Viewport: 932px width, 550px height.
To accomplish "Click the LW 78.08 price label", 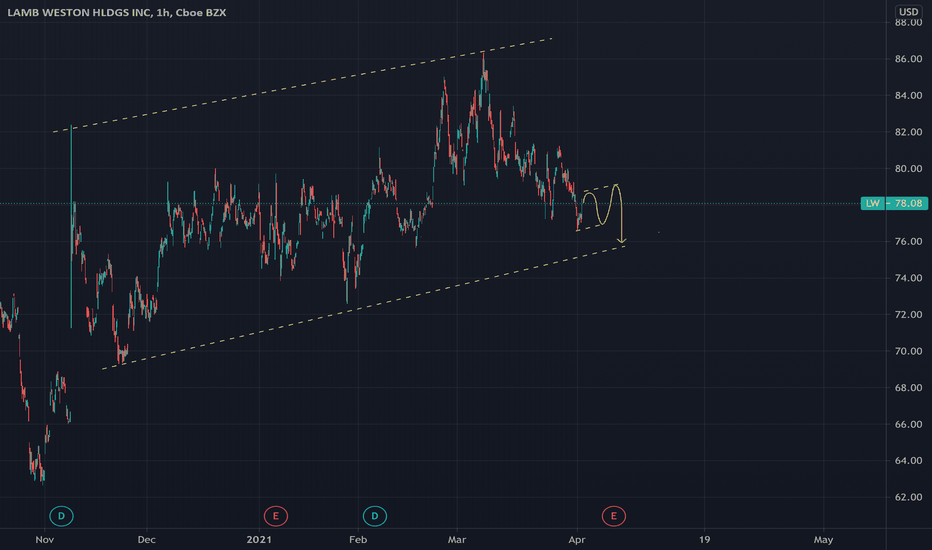I will (894, 203).
